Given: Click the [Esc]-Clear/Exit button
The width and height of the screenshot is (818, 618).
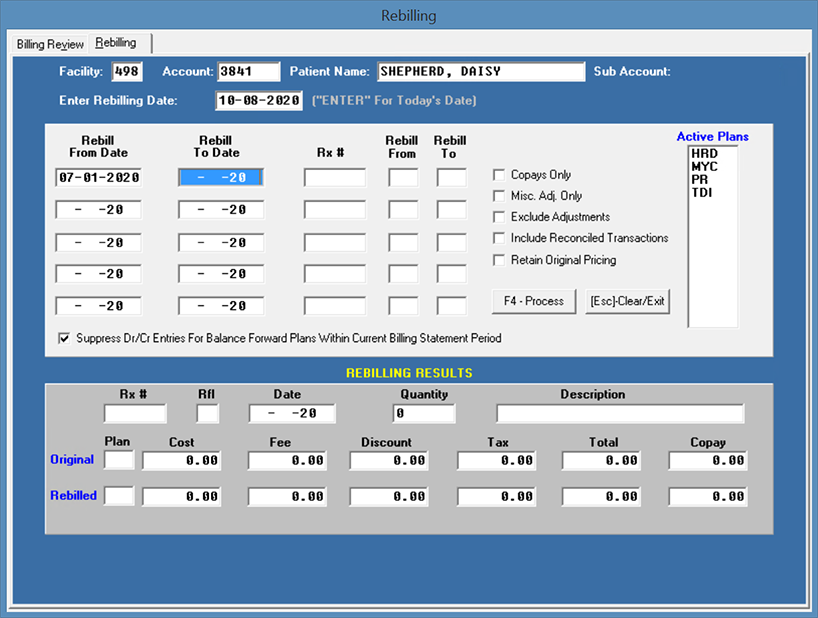Looking at the screenshot, I should coord(627,301).
